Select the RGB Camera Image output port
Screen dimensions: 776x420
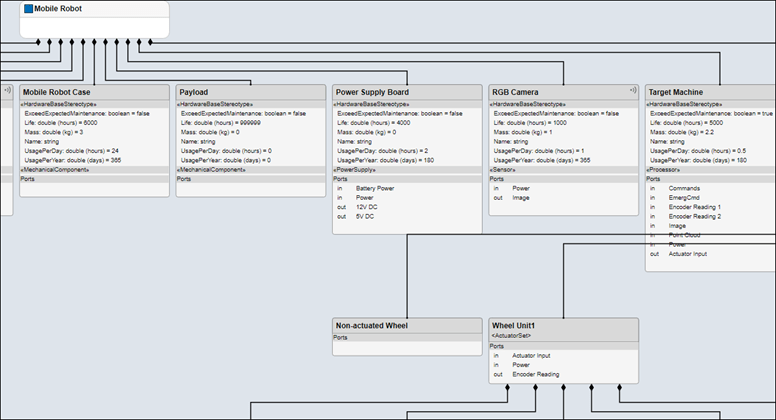(x=523, y=198)
